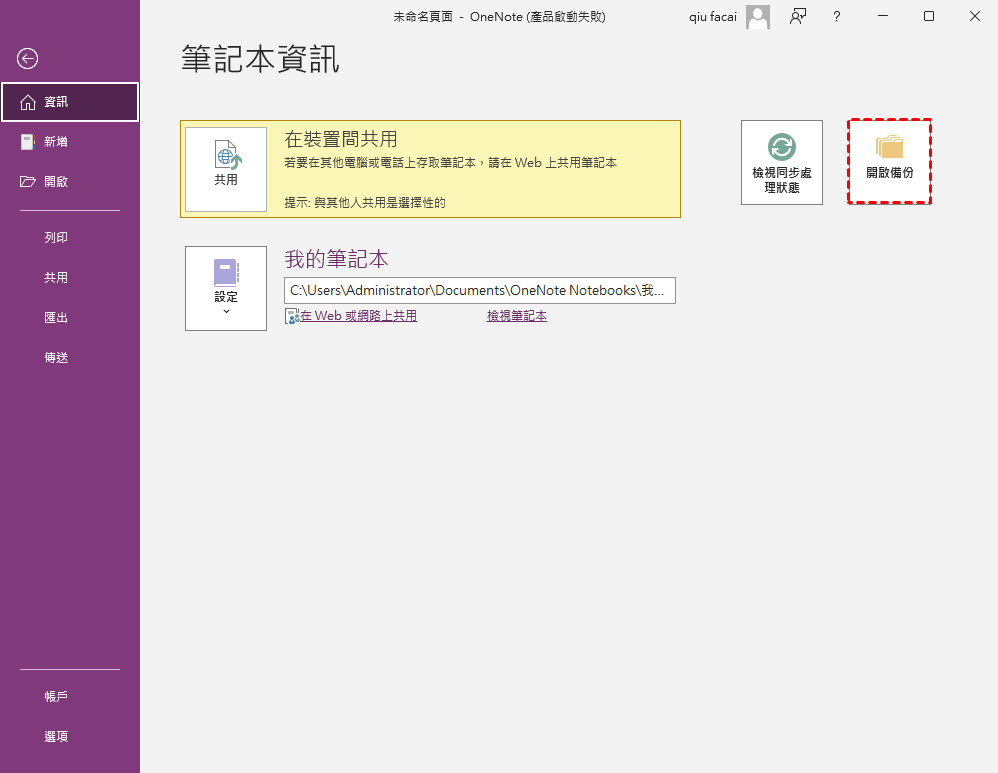Open help with the question mark icon

pos(837,17)
